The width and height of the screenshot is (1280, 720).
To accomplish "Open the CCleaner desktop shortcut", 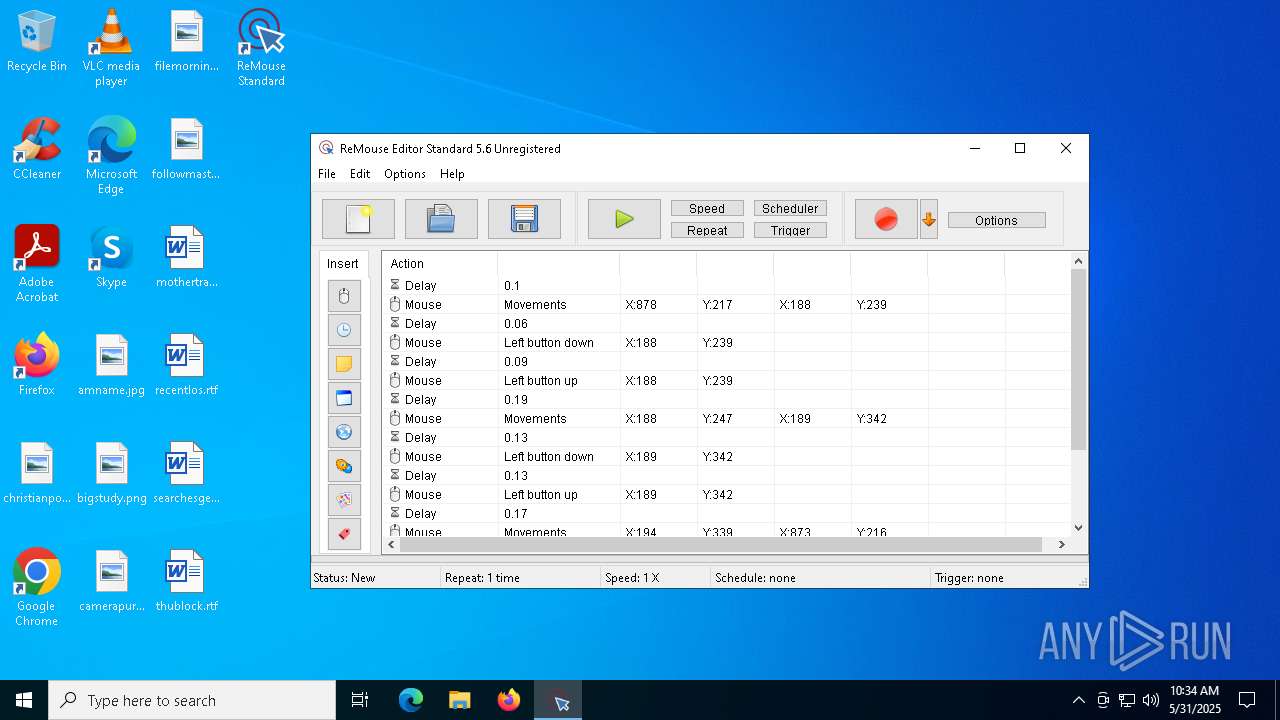I will click(37, 148).
